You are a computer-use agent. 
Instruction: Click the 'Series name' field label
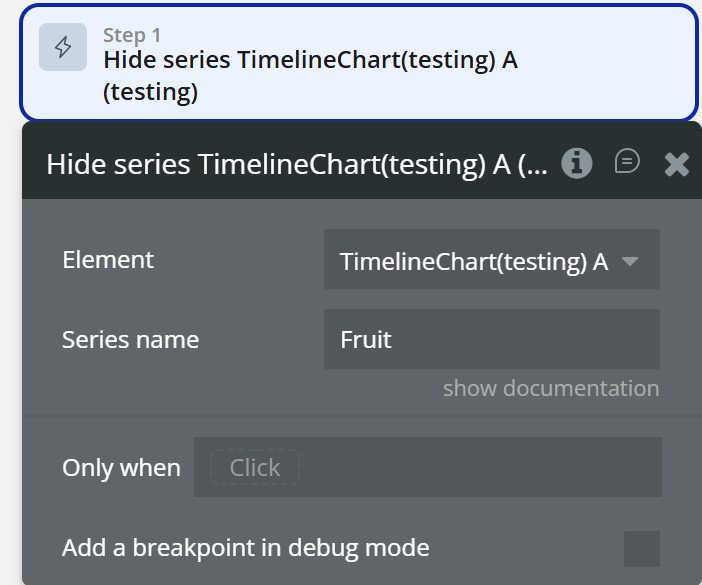[x=130, y=340]
